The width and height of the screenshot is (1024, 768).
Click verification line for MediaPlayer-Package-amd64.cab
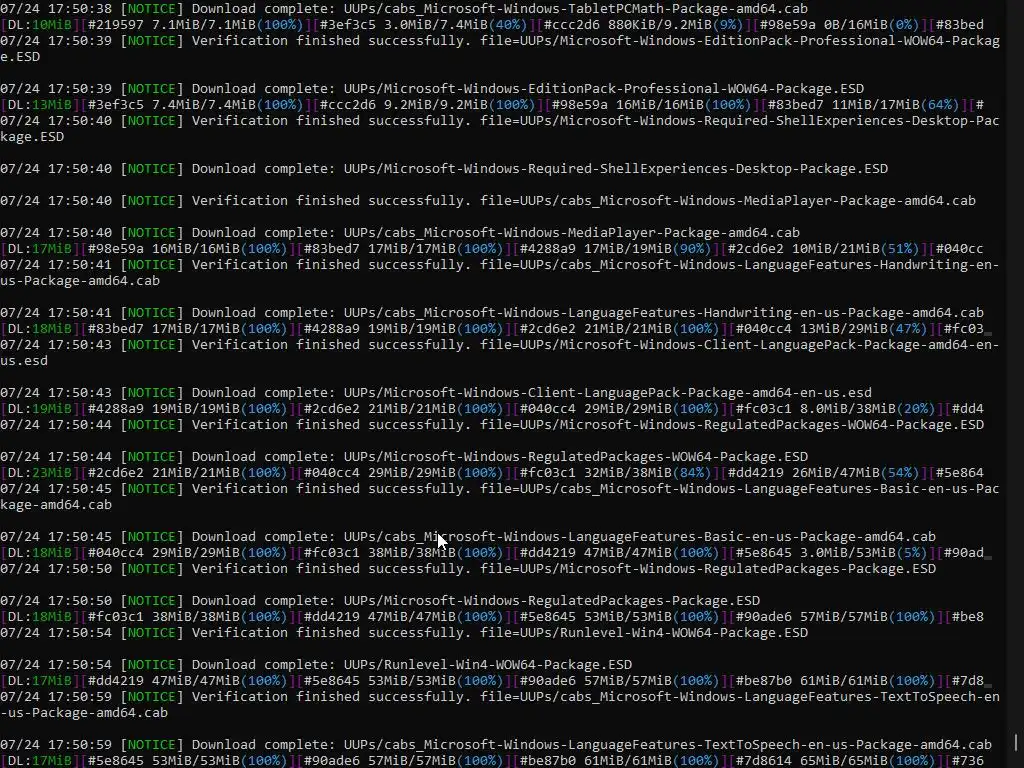coord(488,200)
